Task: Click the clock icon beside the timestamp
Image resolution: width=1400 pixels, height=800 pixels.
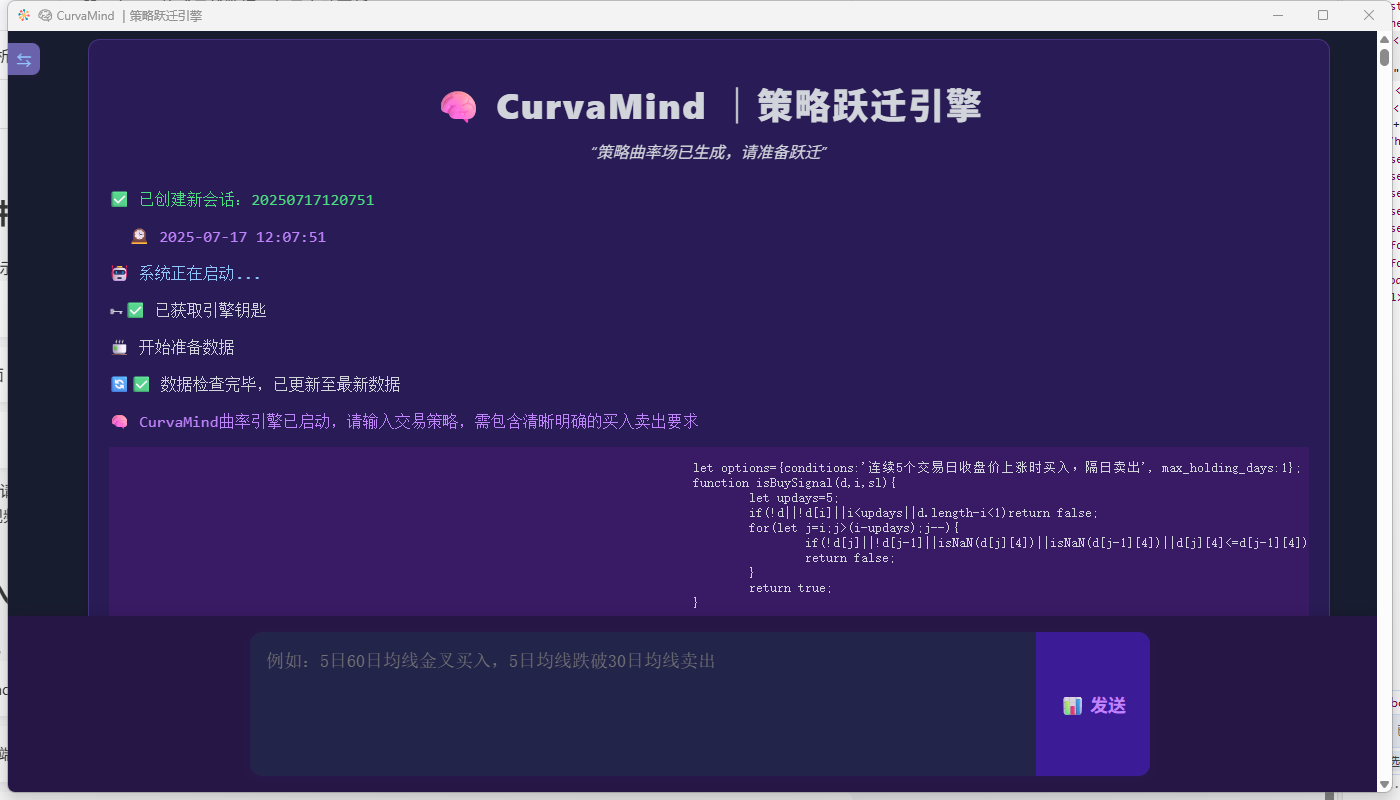Action: 139,237
